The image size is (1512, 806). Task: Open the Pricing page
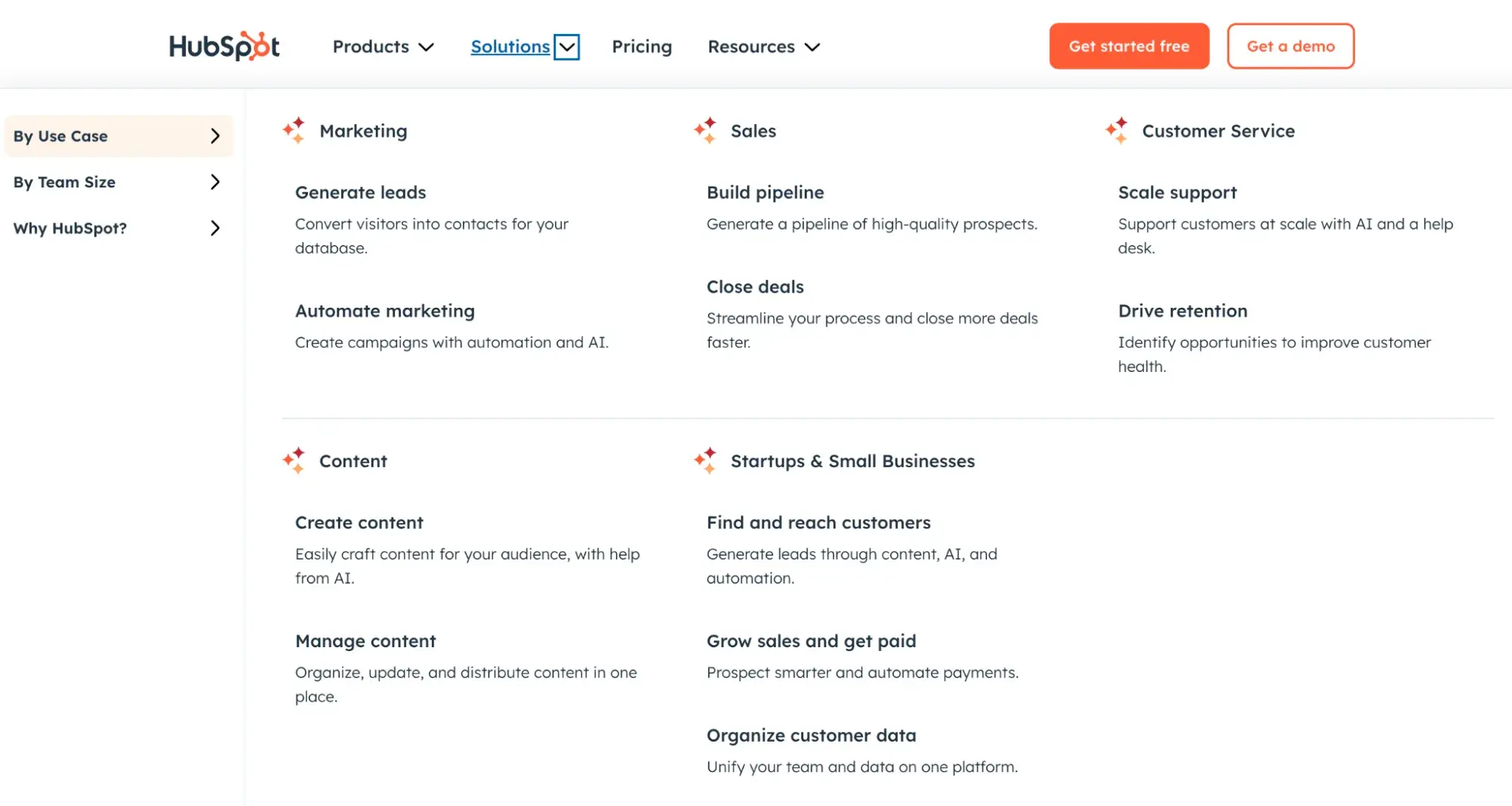(x=641, y=47)
